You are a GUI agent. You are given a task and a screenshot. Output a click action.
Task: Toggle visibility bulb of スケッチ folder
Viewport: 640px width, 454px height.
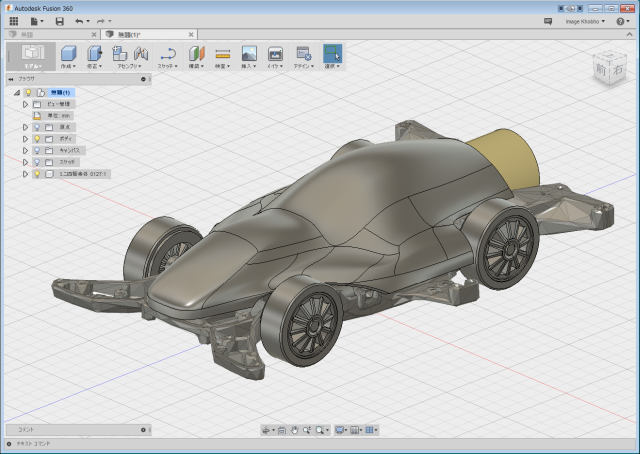point(37,162)
